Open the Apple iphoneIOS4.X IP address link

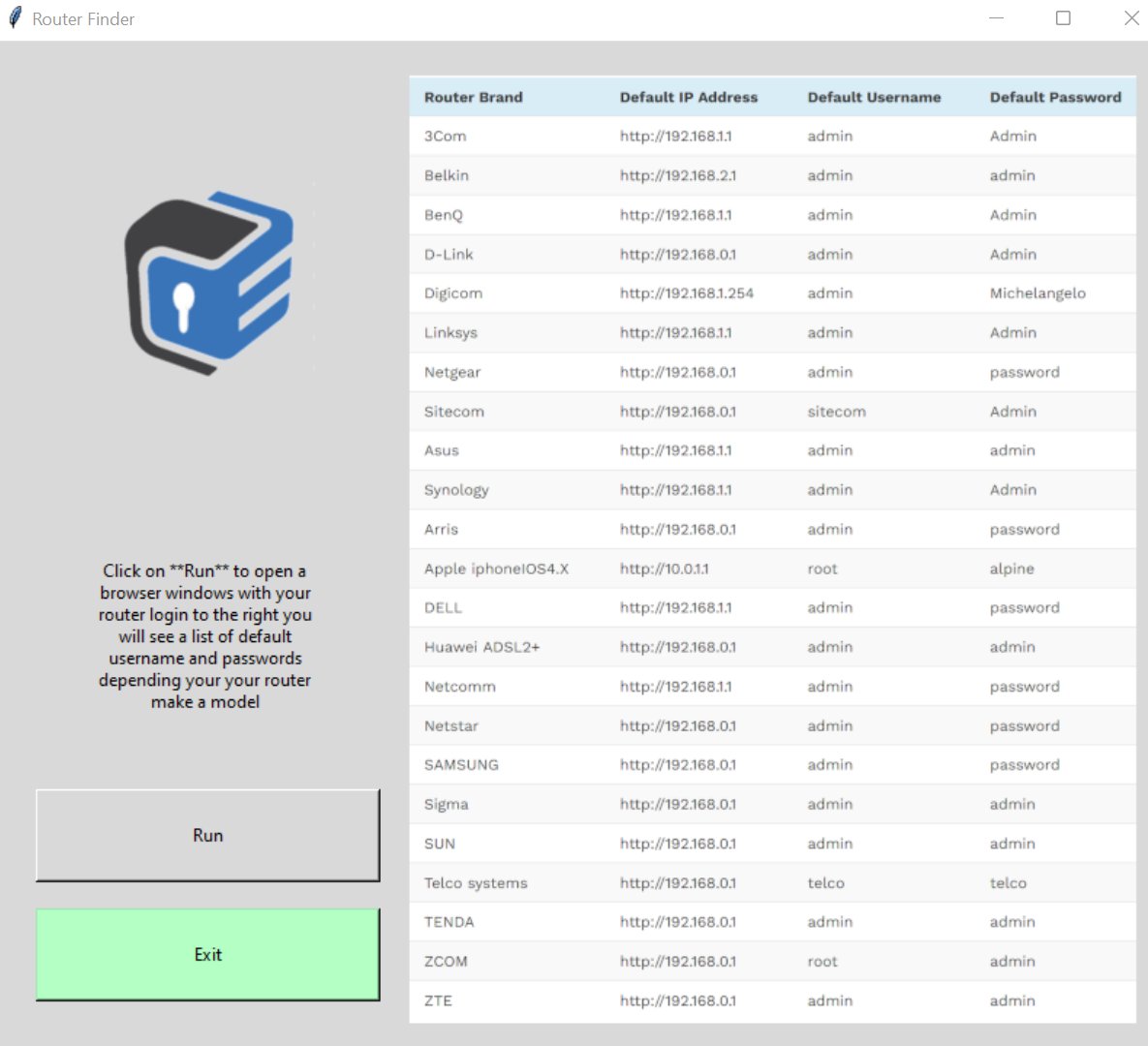pyautogui.click(x=665, y=569)
